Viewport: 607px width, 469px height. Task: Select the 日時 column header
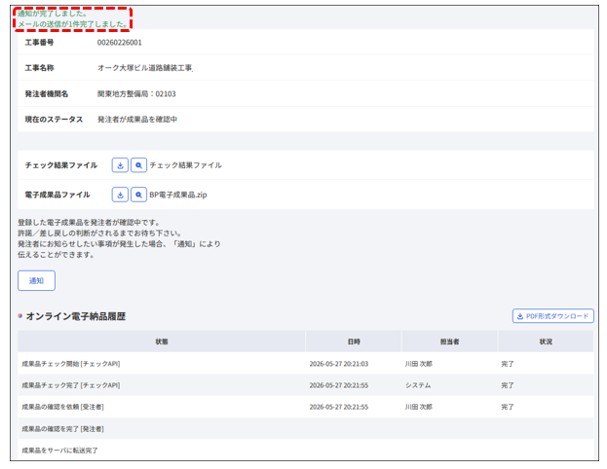353,341
